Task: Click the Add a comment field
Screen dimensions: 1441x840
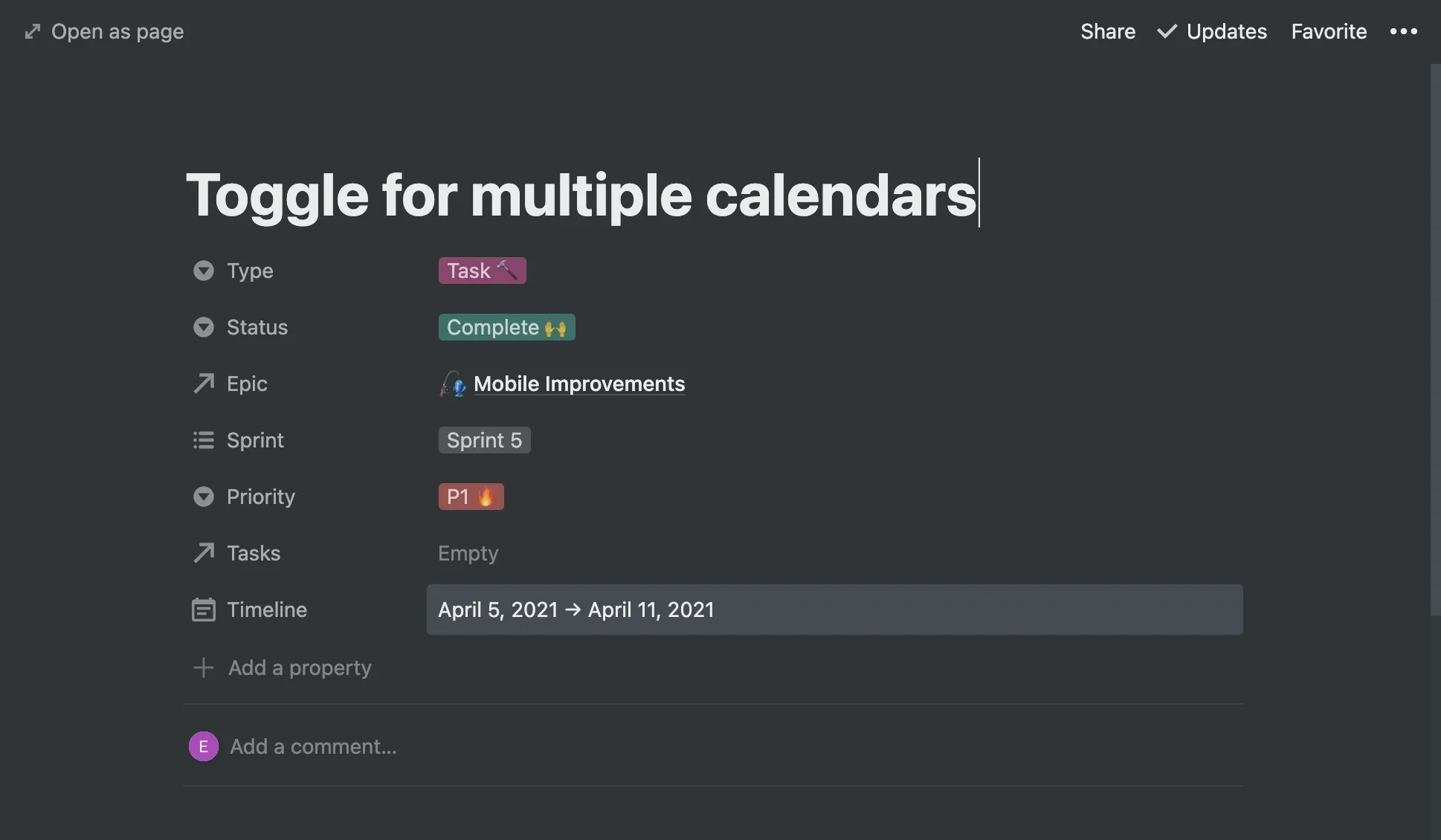Action: point(312,746)
